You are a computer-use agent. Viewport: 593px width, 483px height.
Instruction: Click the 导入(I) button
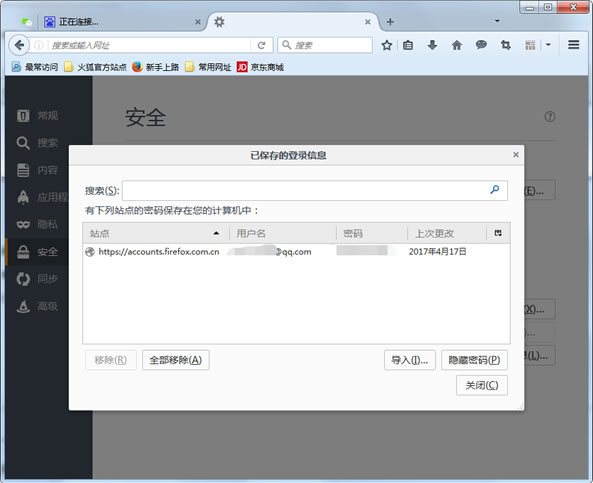tap(410, 360)
